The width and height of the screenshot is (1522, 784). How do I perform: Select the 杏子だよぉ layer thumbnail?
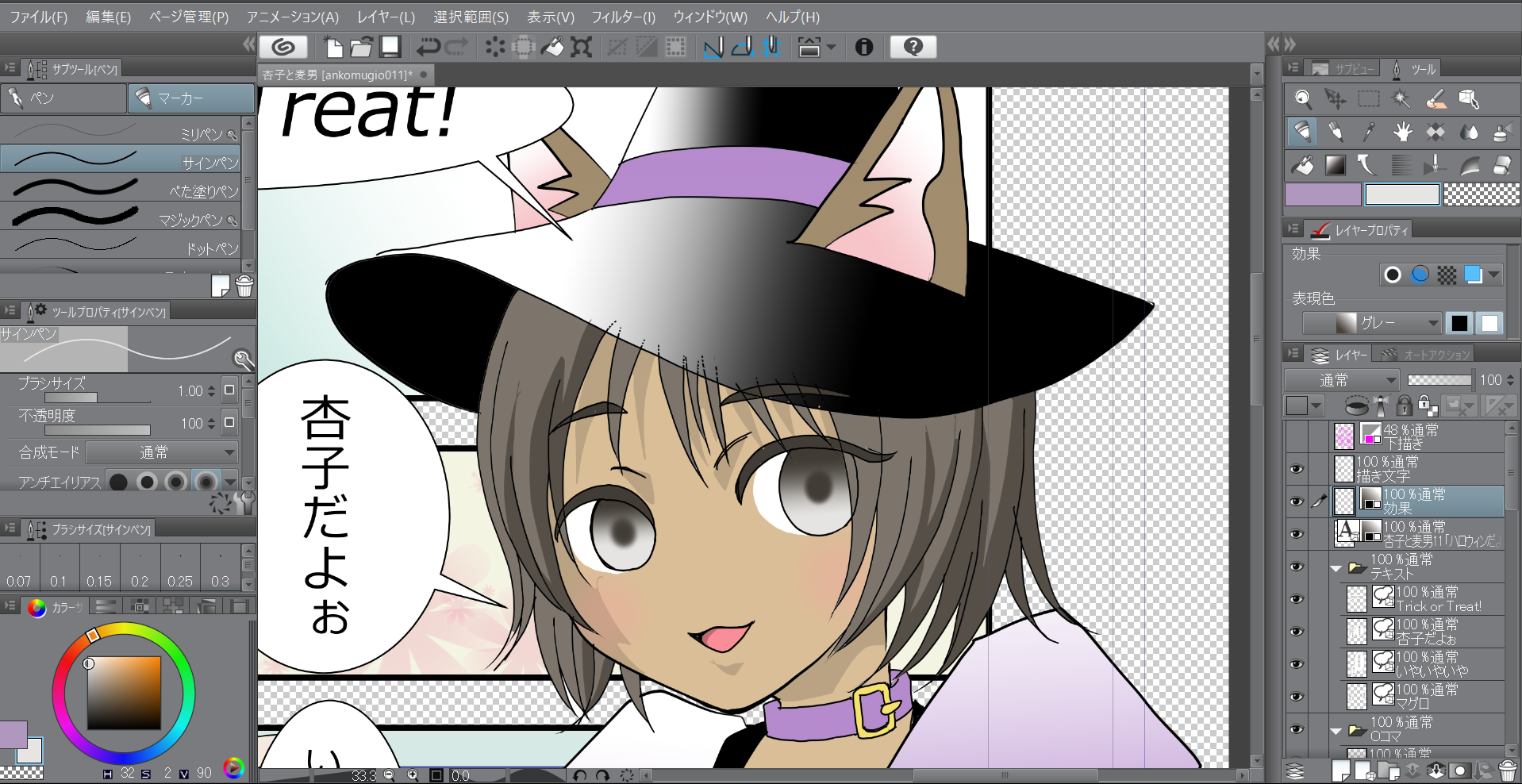tap(1357, 632)
